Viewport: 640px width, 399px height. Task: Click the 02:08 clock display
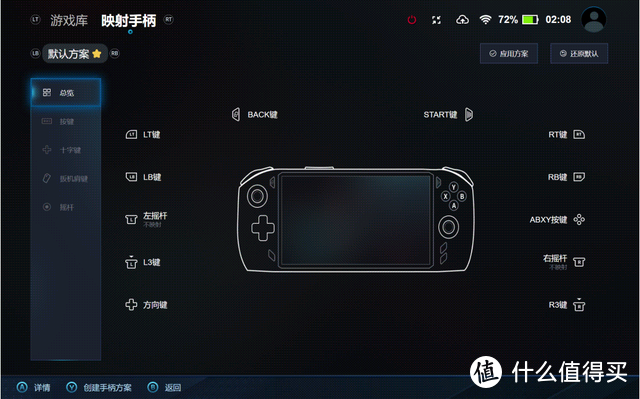point(558,20)
